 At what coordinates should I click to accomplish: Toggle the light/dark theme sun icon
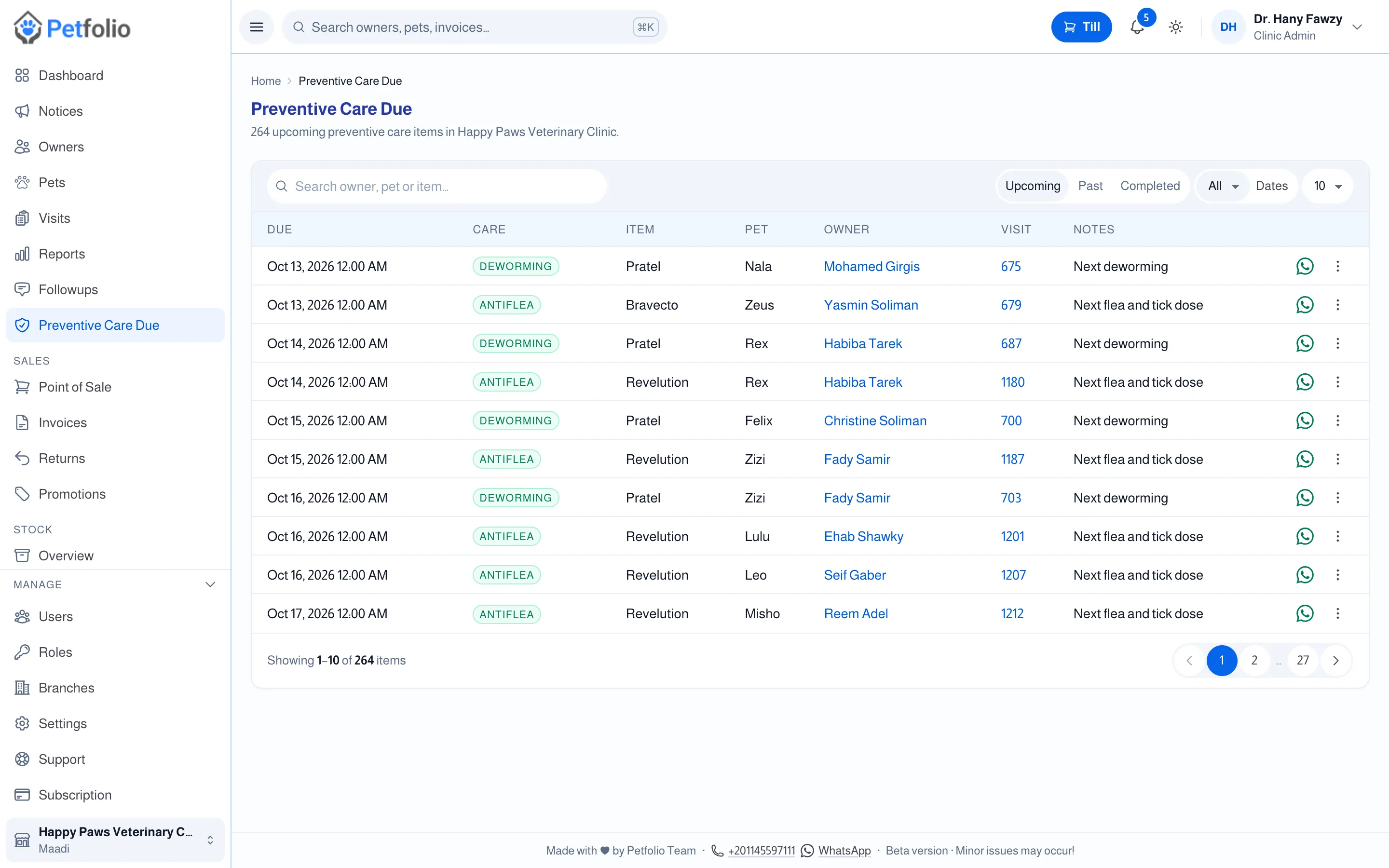[1175, 27]
